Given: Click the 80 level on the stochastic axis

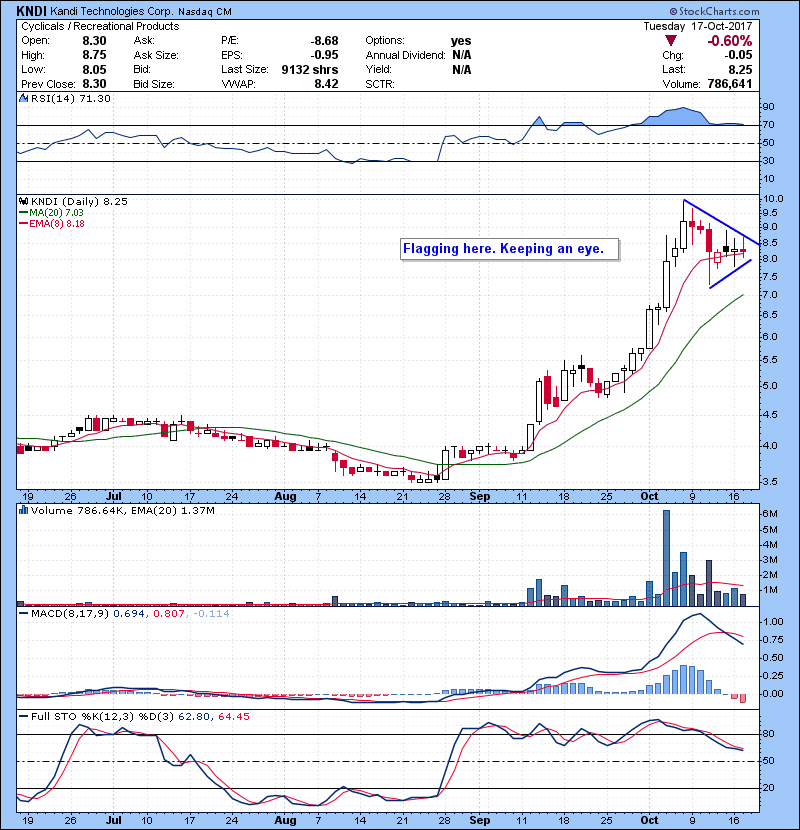Looking at the screenshot, I should coord(768,734).
